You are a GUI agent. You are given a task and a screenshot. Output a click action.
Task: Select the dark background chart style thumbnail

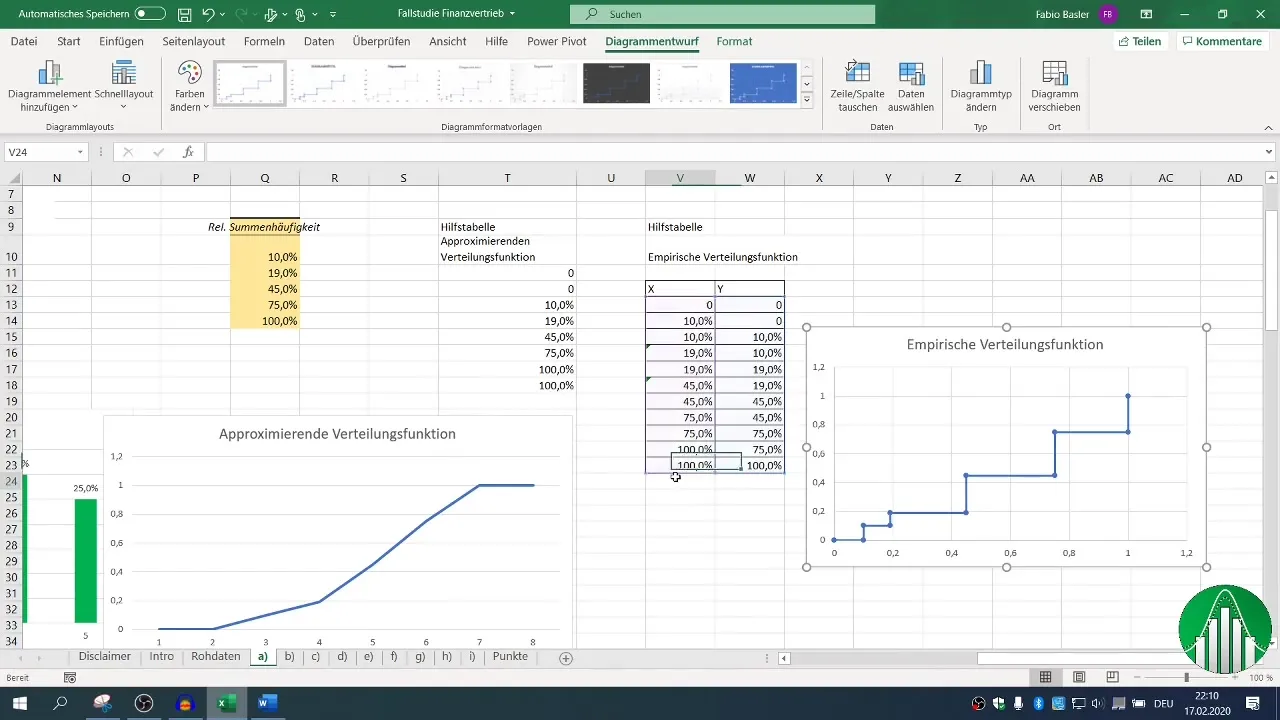point(616,83)
